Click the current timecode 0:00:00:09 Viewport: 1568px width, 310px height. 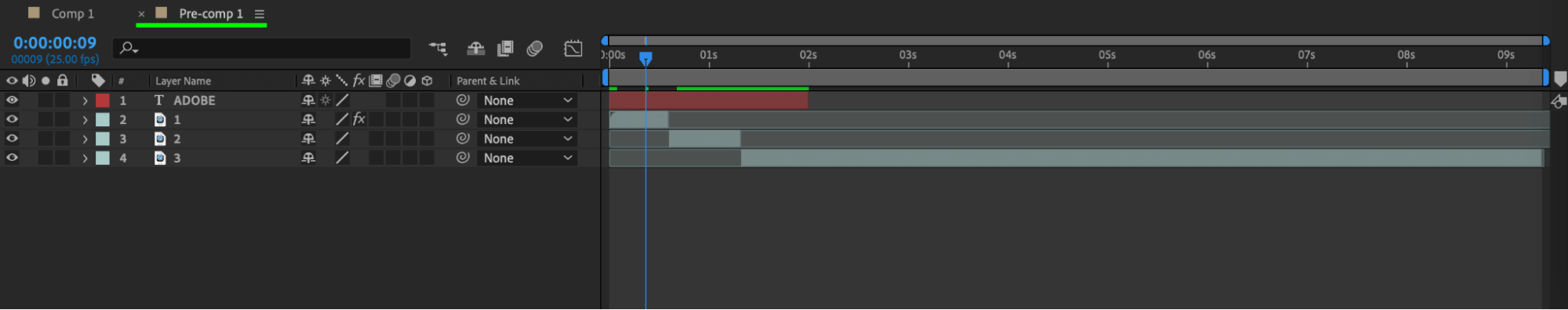(x=55, y=43)
